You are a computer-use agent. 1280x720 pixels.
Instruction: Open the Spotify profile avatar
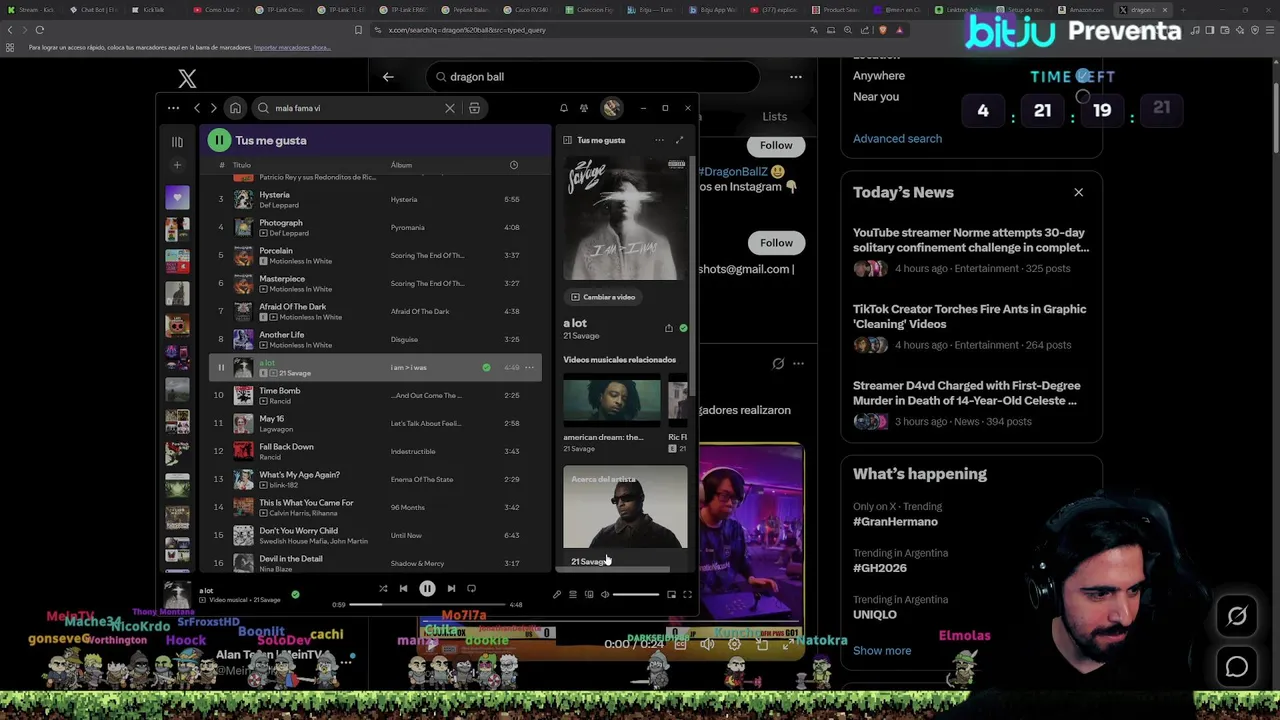611,108
